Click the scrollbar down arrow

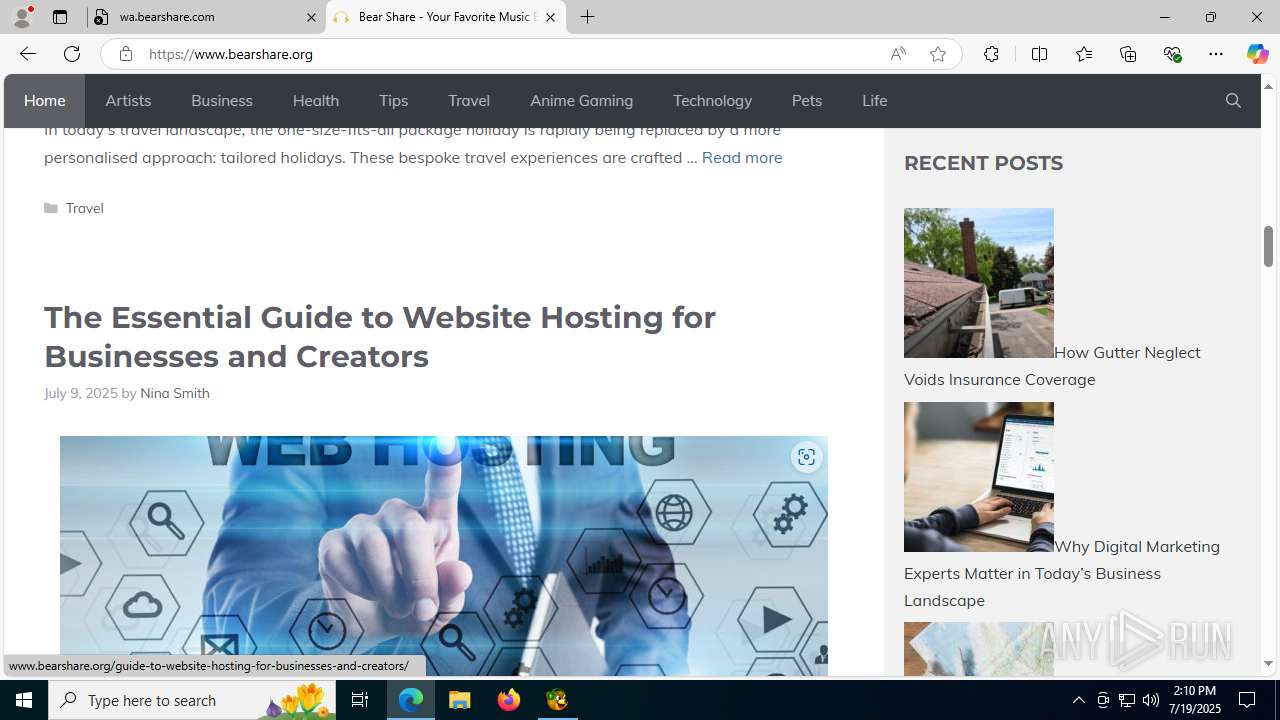point(1268,664)
